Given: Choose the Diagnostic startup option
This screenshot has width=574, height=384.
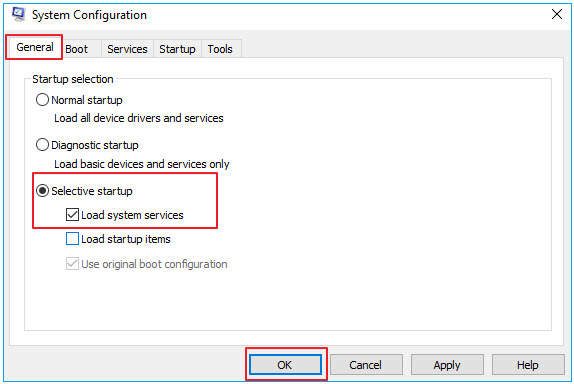Looking at the screenshot, I should point(42,145).
